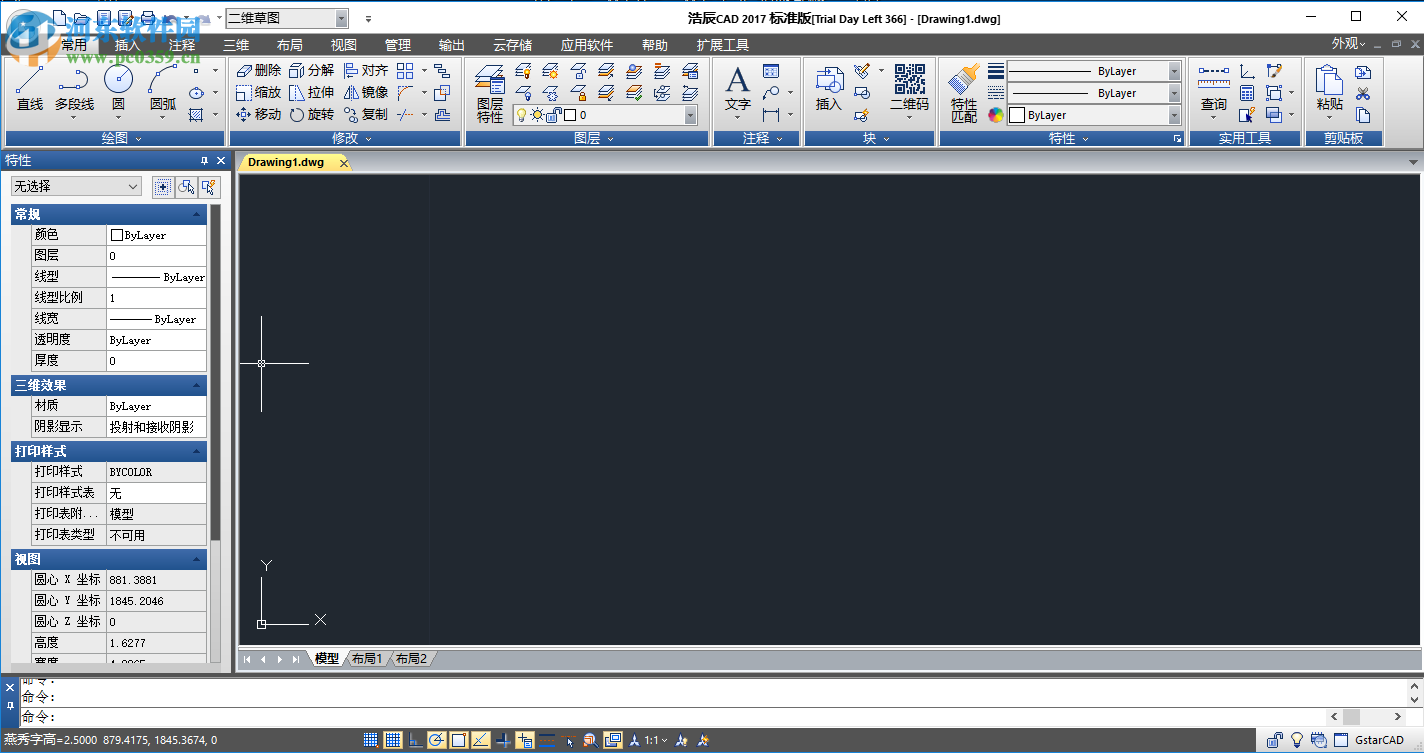Open the calculator in 实用工具 panel
Image resolution: width=1424 pixels, height=753 pixels.
1247,94
